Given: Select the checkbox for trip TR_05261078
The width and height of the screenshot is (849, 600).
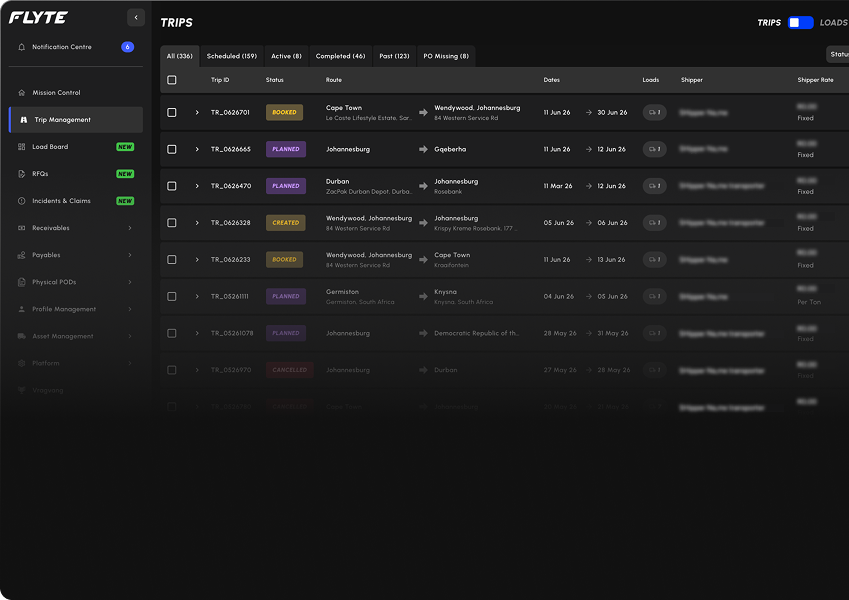Looking at the screenshot, I should tap(172, 334).
